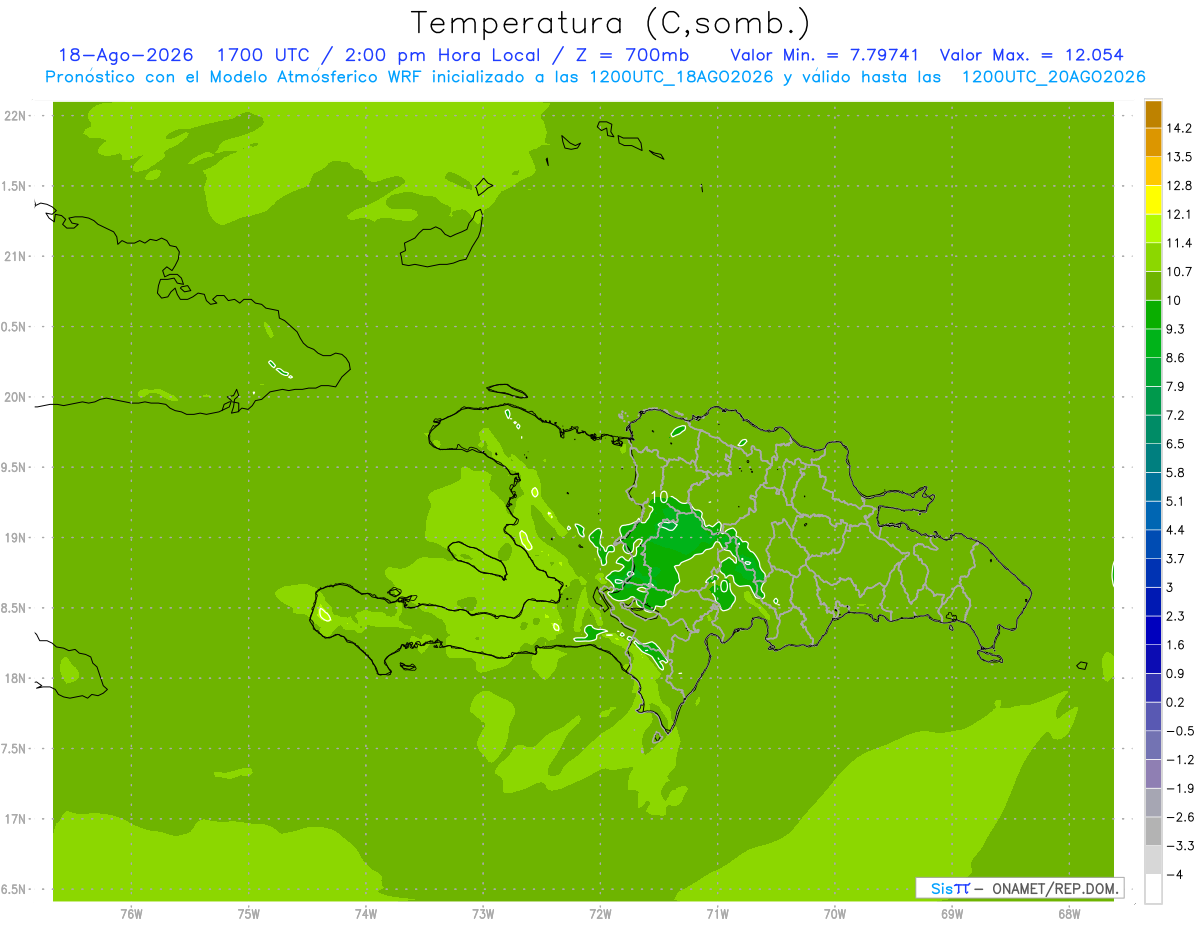This screenshot has width=1200, height=927.
Task: Click the "0.9" colorbar label
Action: [x=1175, y=674]
